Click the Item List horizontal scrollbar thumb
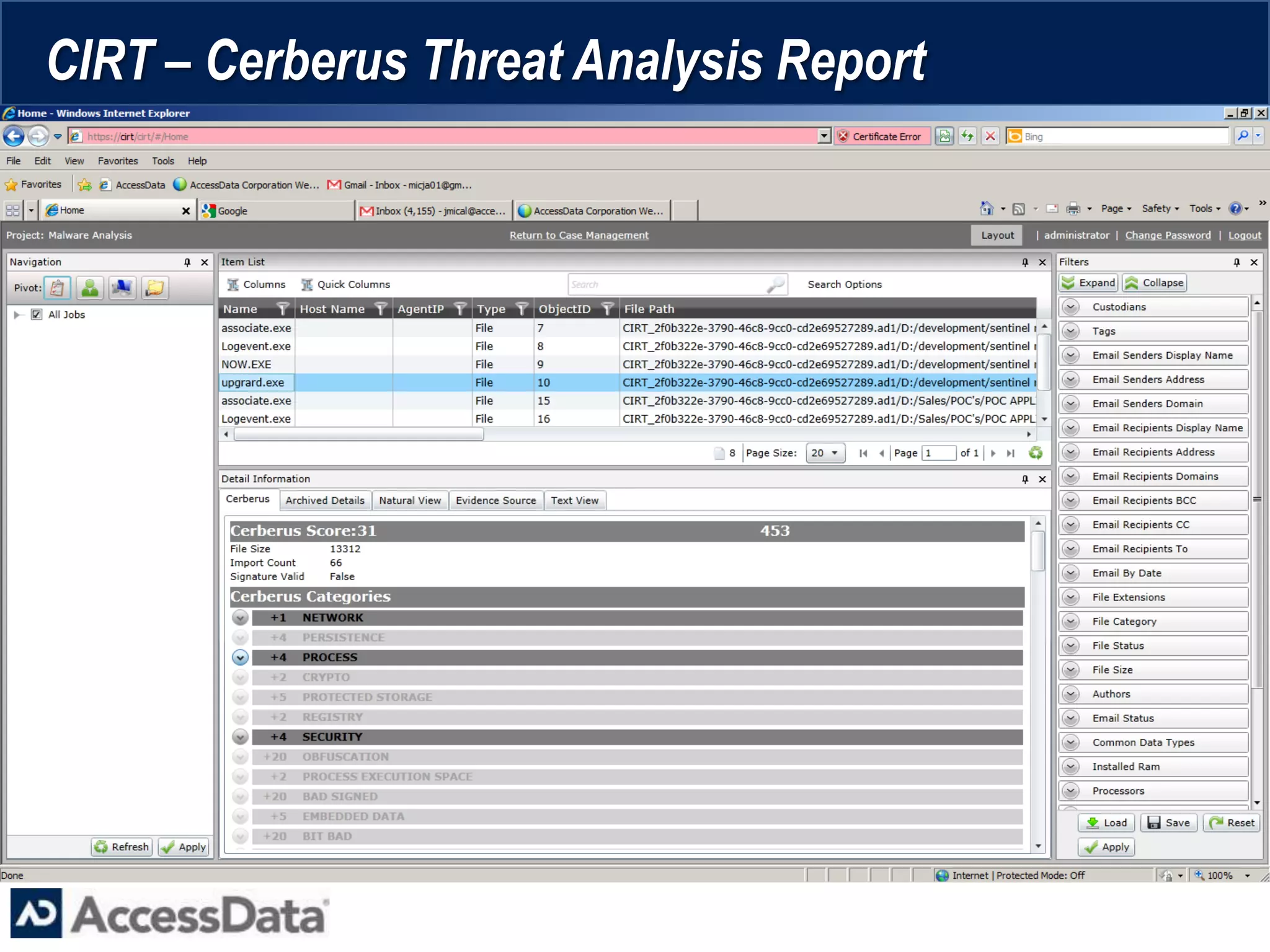 (x=358, y=434)
